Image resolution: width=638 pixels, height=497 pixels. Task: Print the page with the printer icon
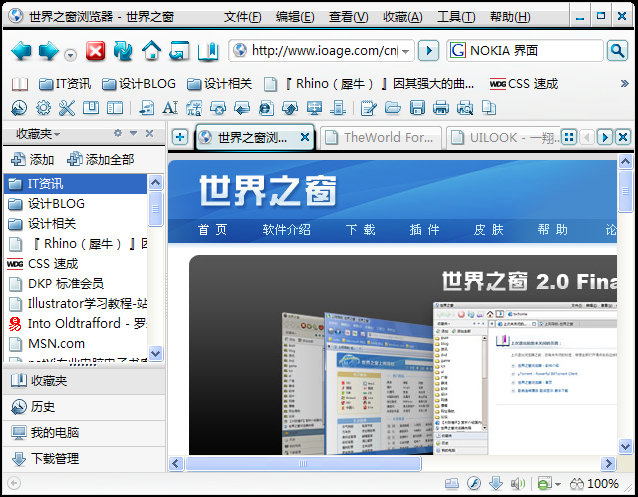pos(441,108)
